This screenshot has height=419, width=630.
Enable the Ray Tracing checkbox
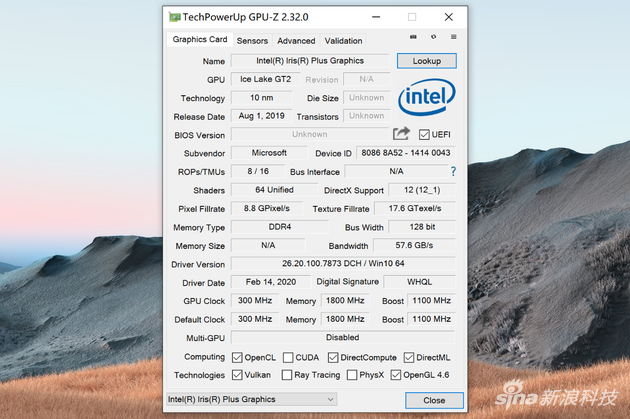tap(288, 375)
